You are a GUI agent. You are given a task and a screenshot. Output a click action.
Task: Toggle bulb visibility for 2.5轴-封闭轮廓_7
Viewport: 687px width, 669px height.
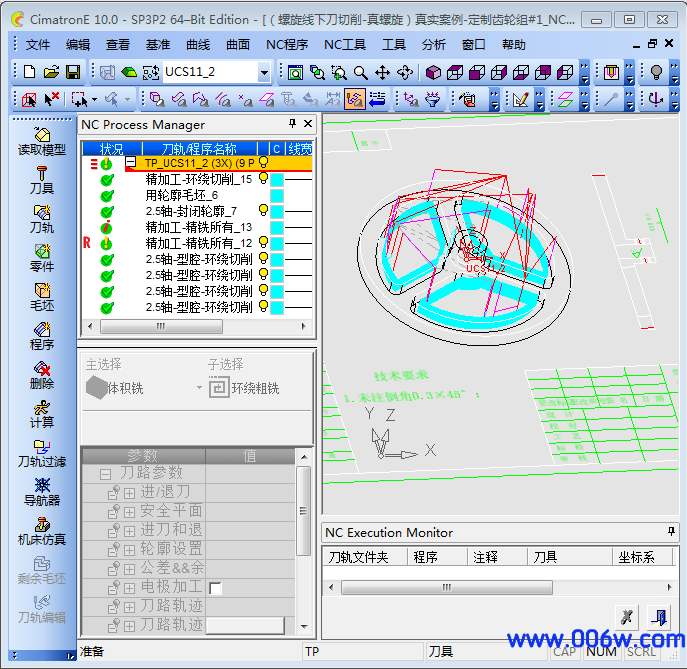click(x=263, y=211)
